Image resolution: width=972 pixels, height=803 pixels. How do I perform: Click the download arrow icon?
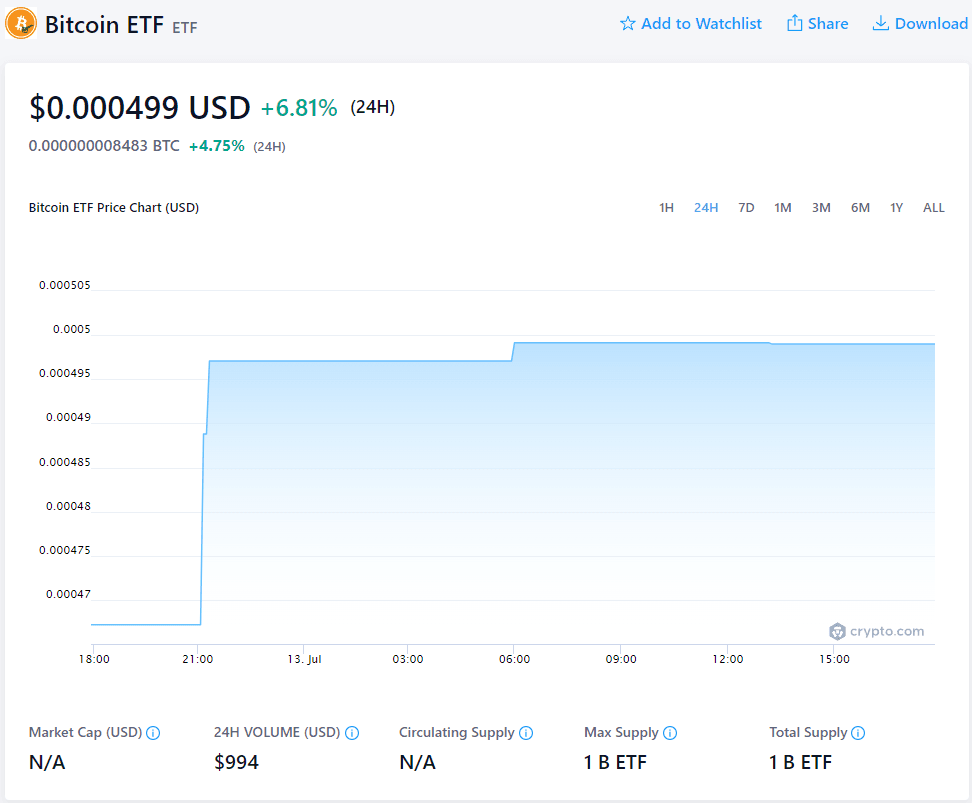coord(881,23)
